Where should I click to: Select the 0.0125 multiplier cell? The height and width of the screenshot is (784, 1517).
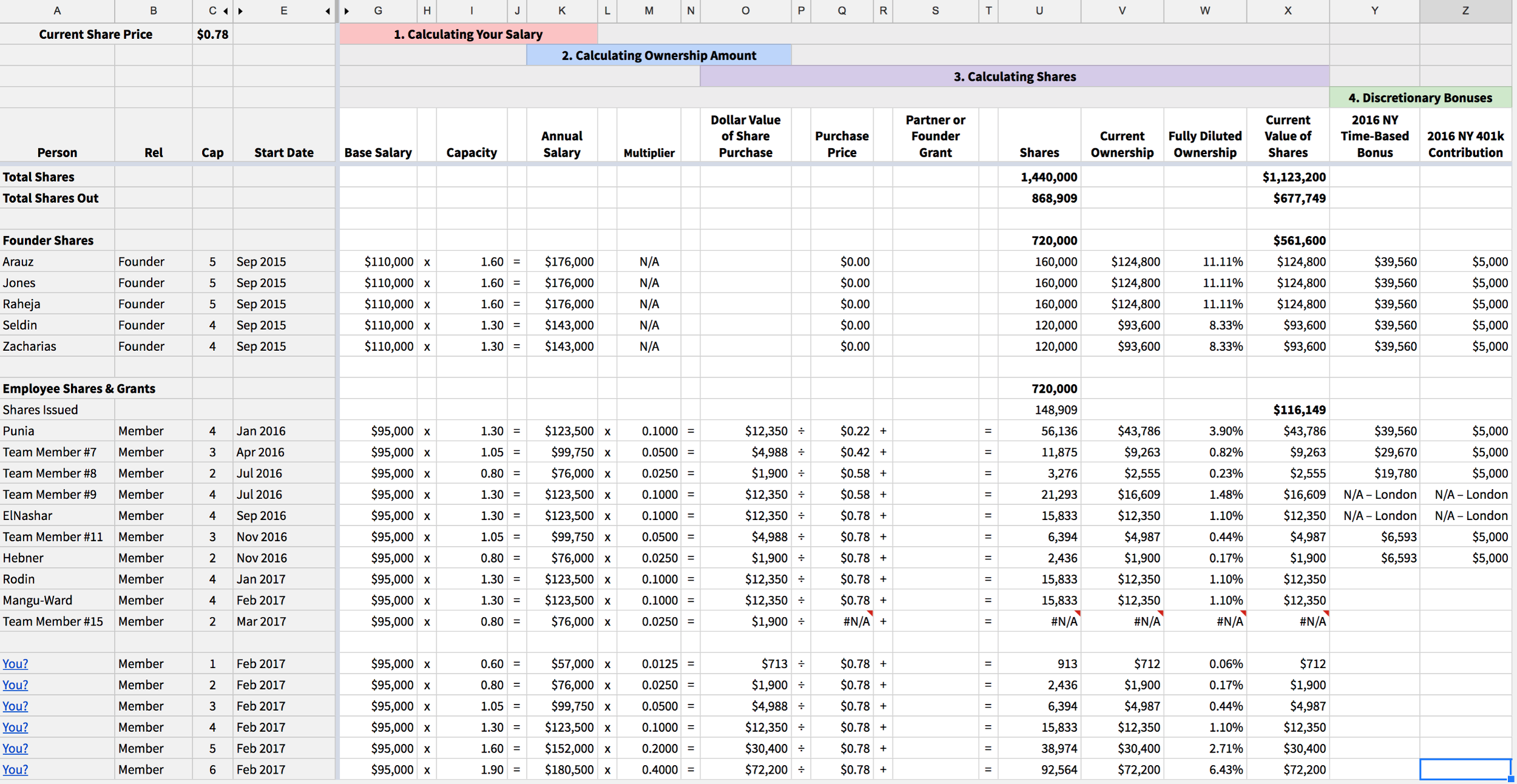click(649, 664)
